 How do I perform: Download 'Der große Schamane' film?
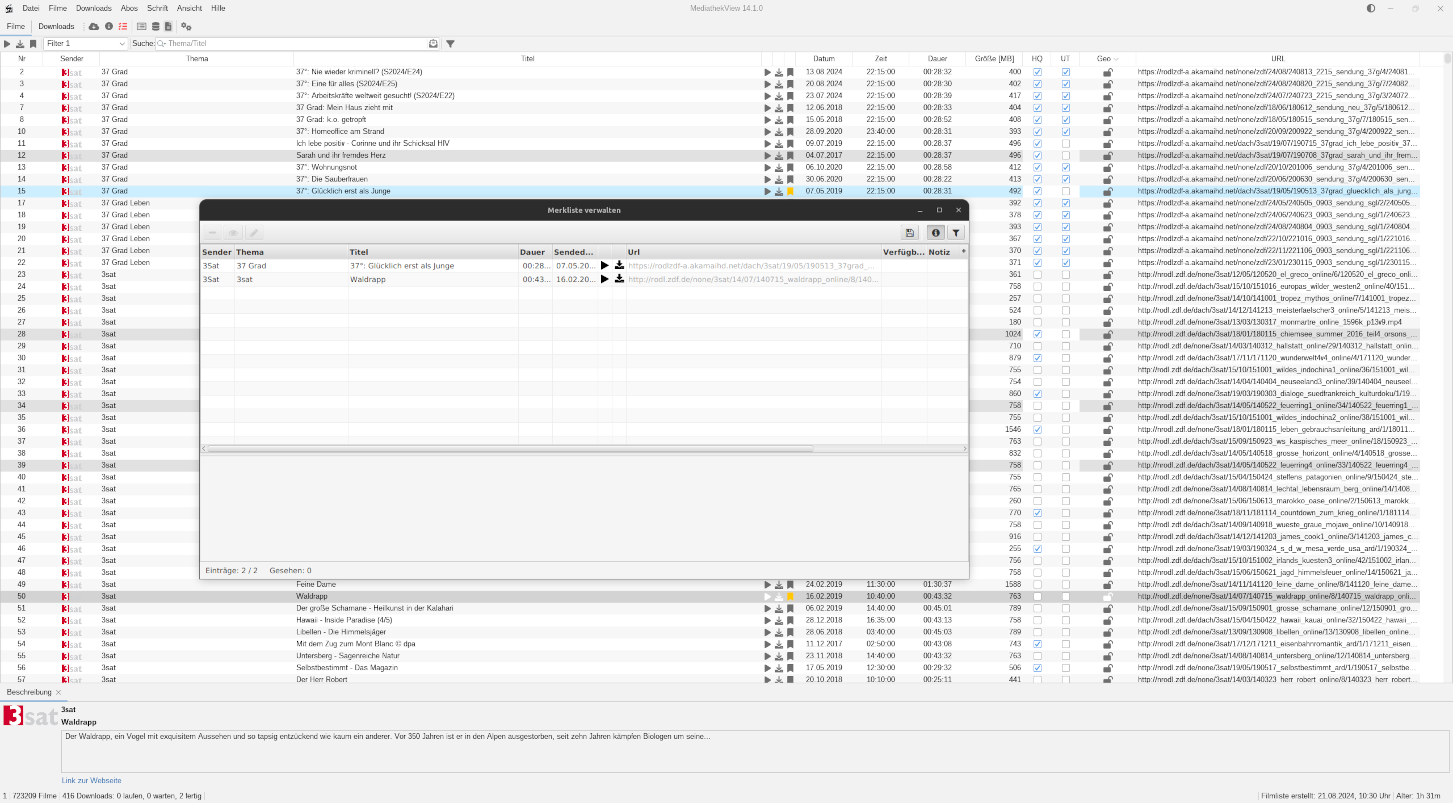tap(779, 608)
